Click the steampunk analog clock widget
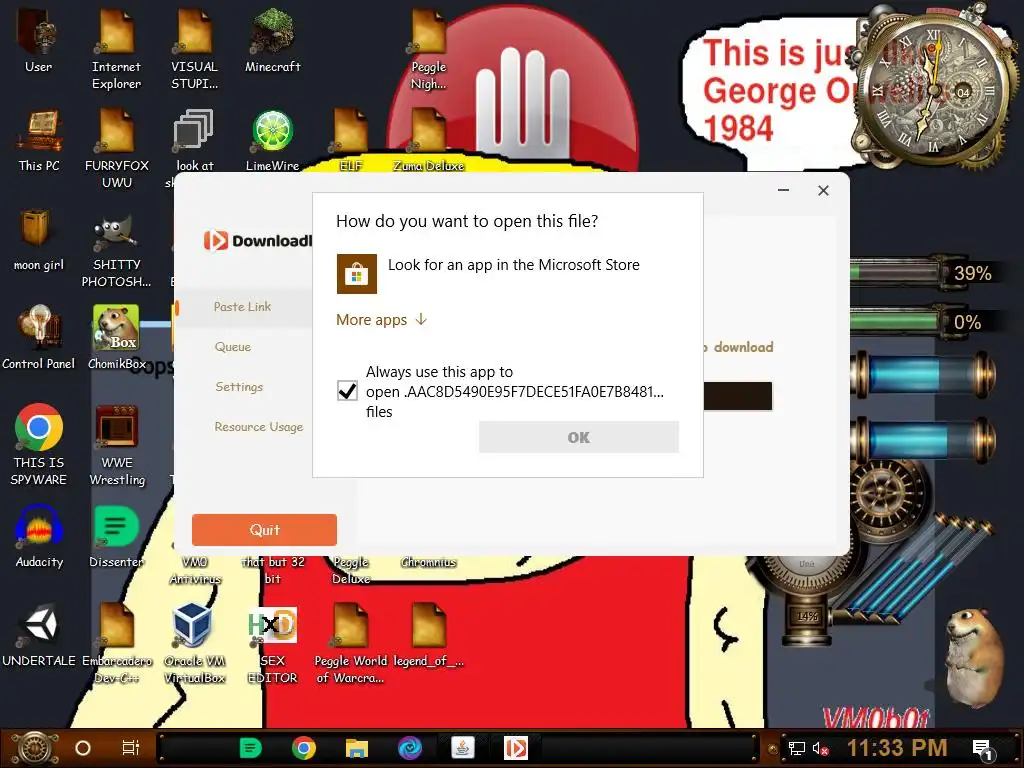This screenshot has height=768, width=1024. (934, 88)
